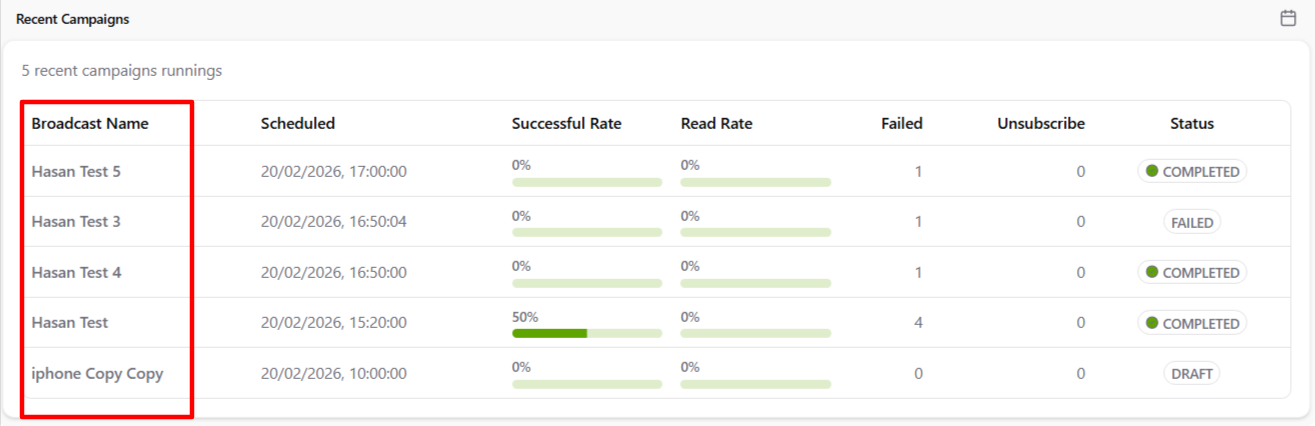The width and height of the screenshot is (1315, 426).
Task: Click Hasan Test 5 read rate bar
Action: point(755,182)
